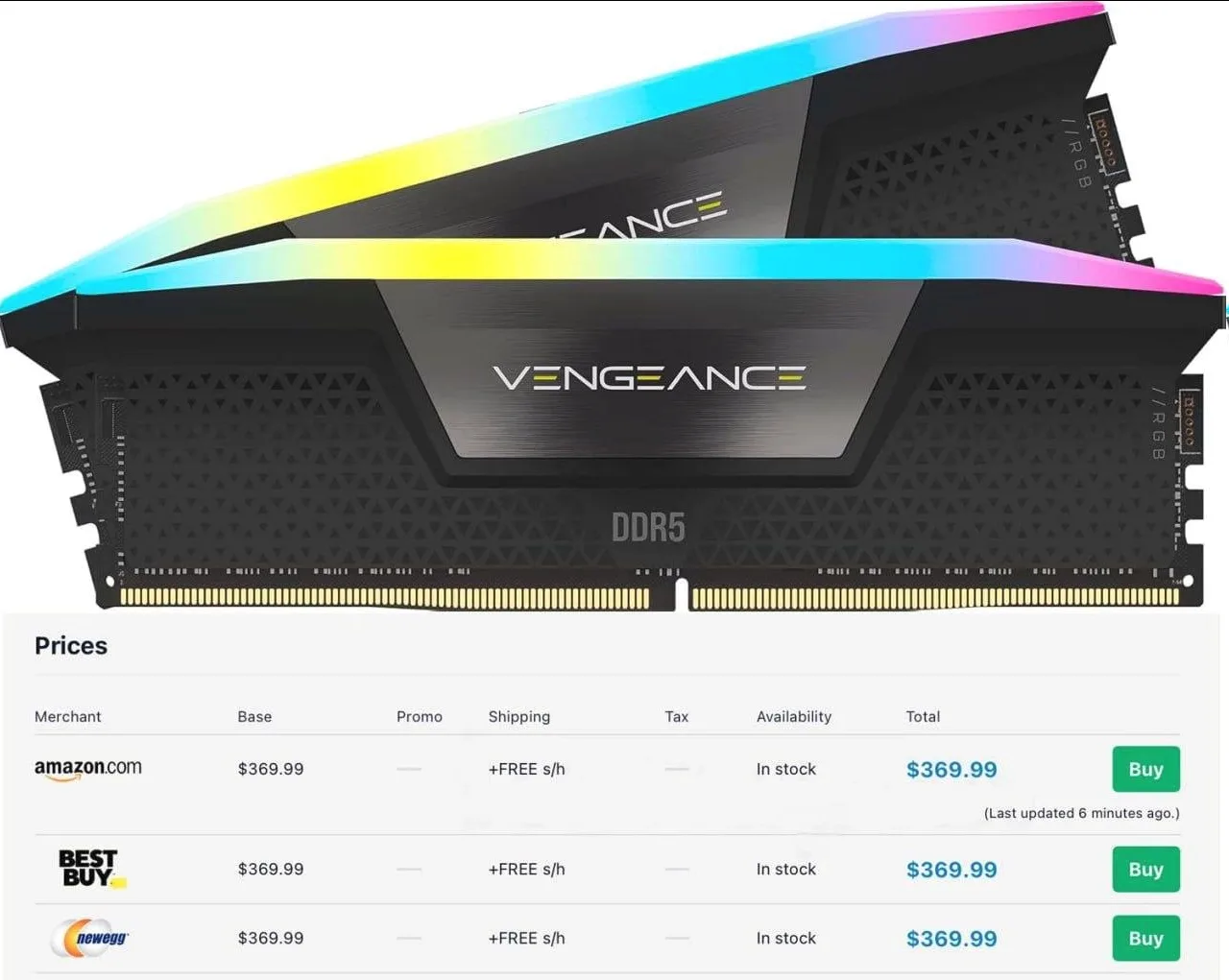Viewport: 1229px width, 980px height.
Task: Open the Best Buy total price link
Action: (x=951, y=870)
